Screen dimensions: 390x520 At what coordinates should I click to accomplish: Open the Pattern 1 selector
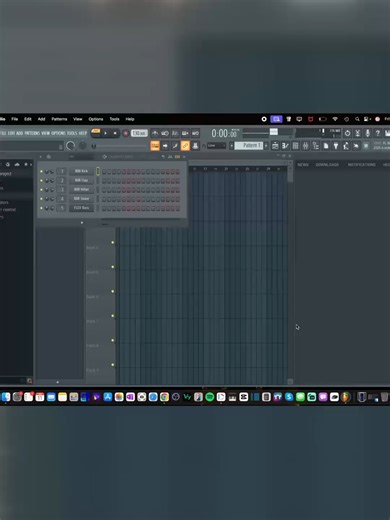click(x=249, y=145)
